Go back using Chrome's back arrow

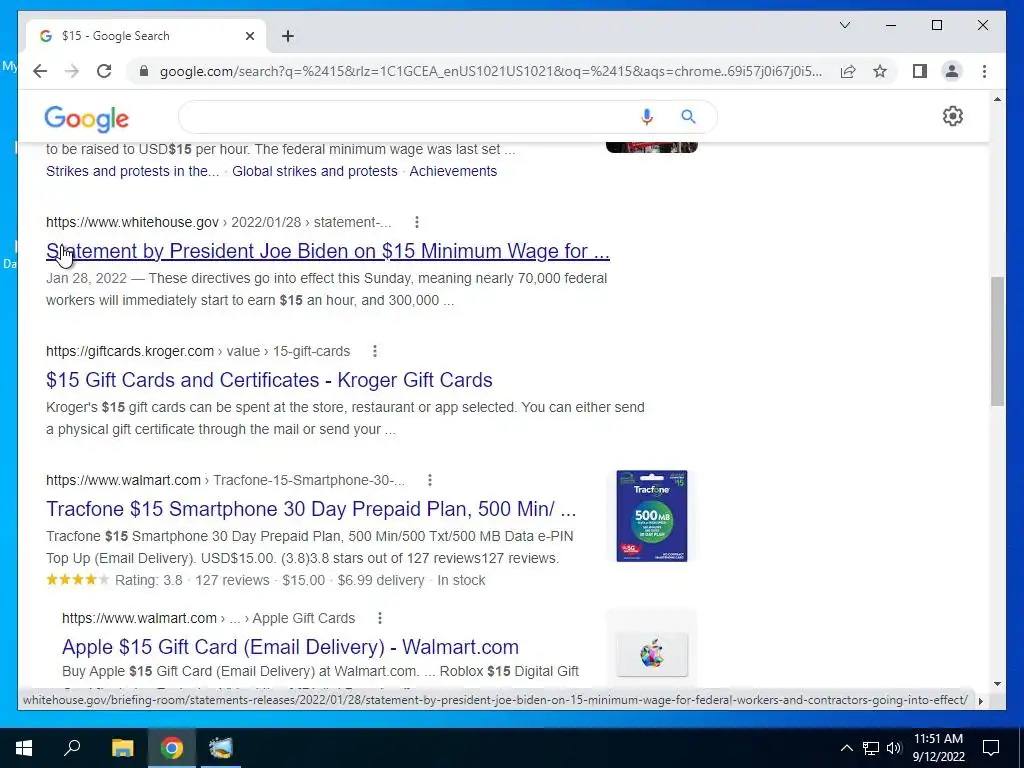40,71
